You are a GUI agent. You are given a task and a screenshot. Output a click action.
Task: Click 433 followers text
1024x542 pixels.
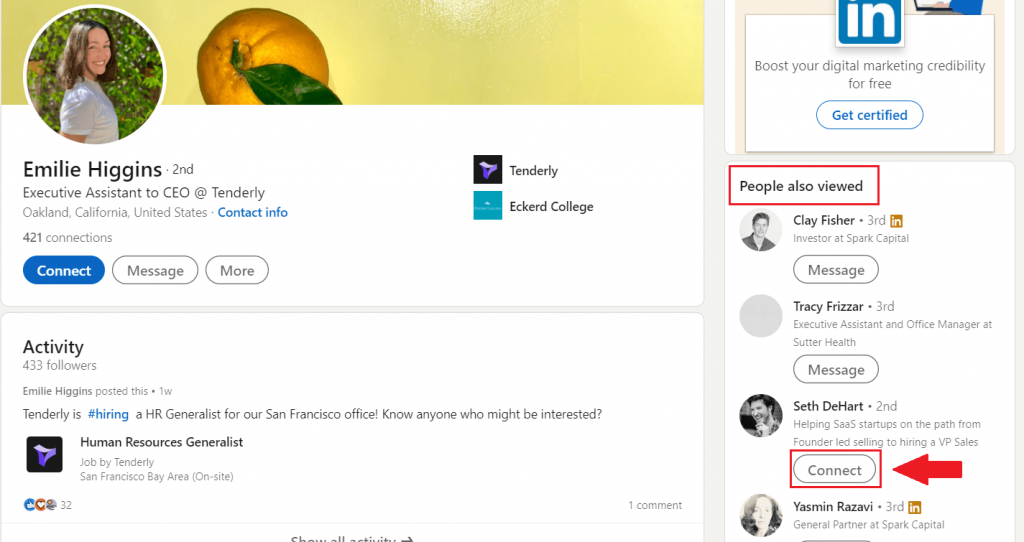point(59,366)
